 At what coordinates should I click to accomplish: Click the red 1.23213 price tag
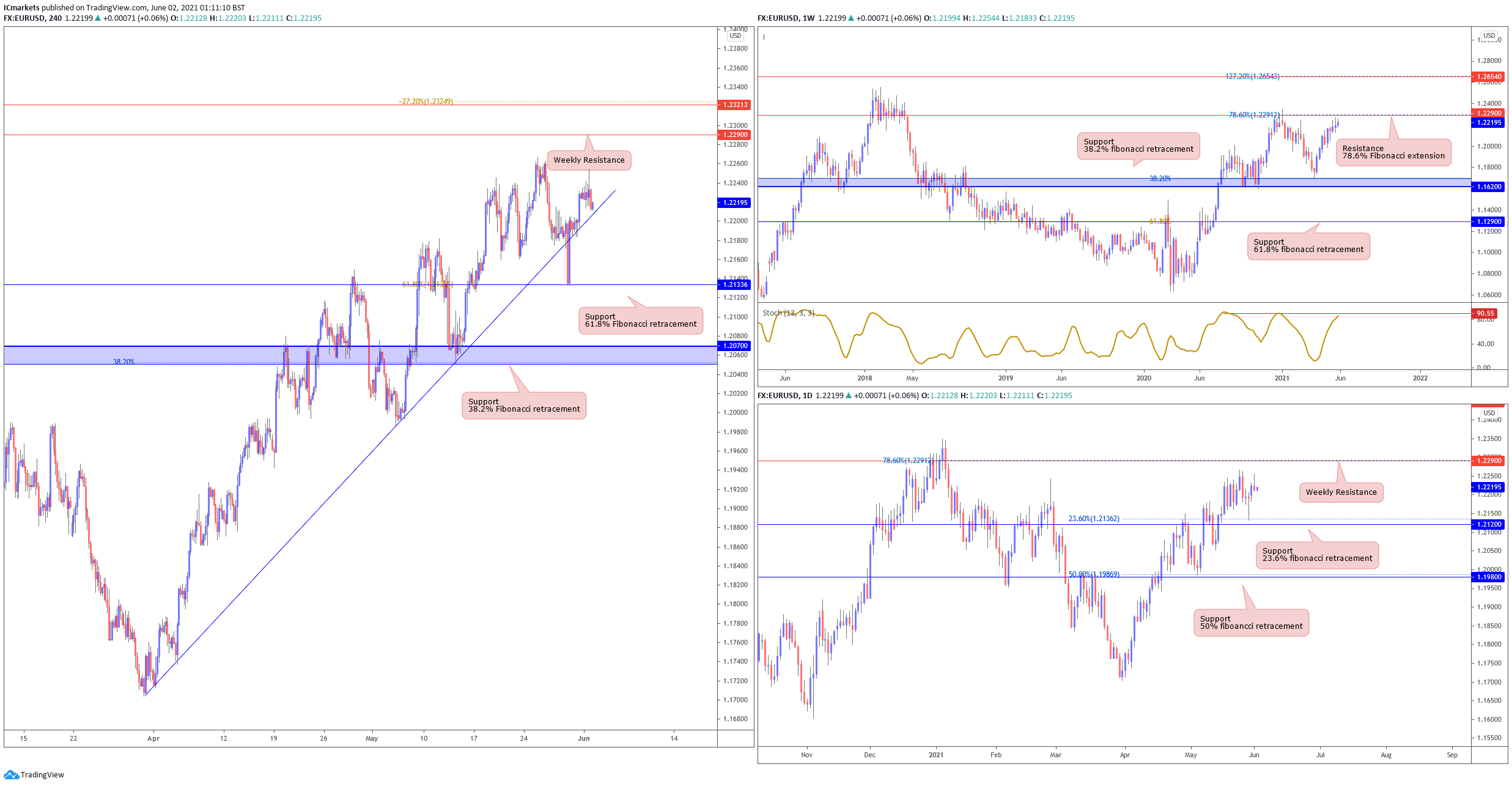click(x=734, y=105)
